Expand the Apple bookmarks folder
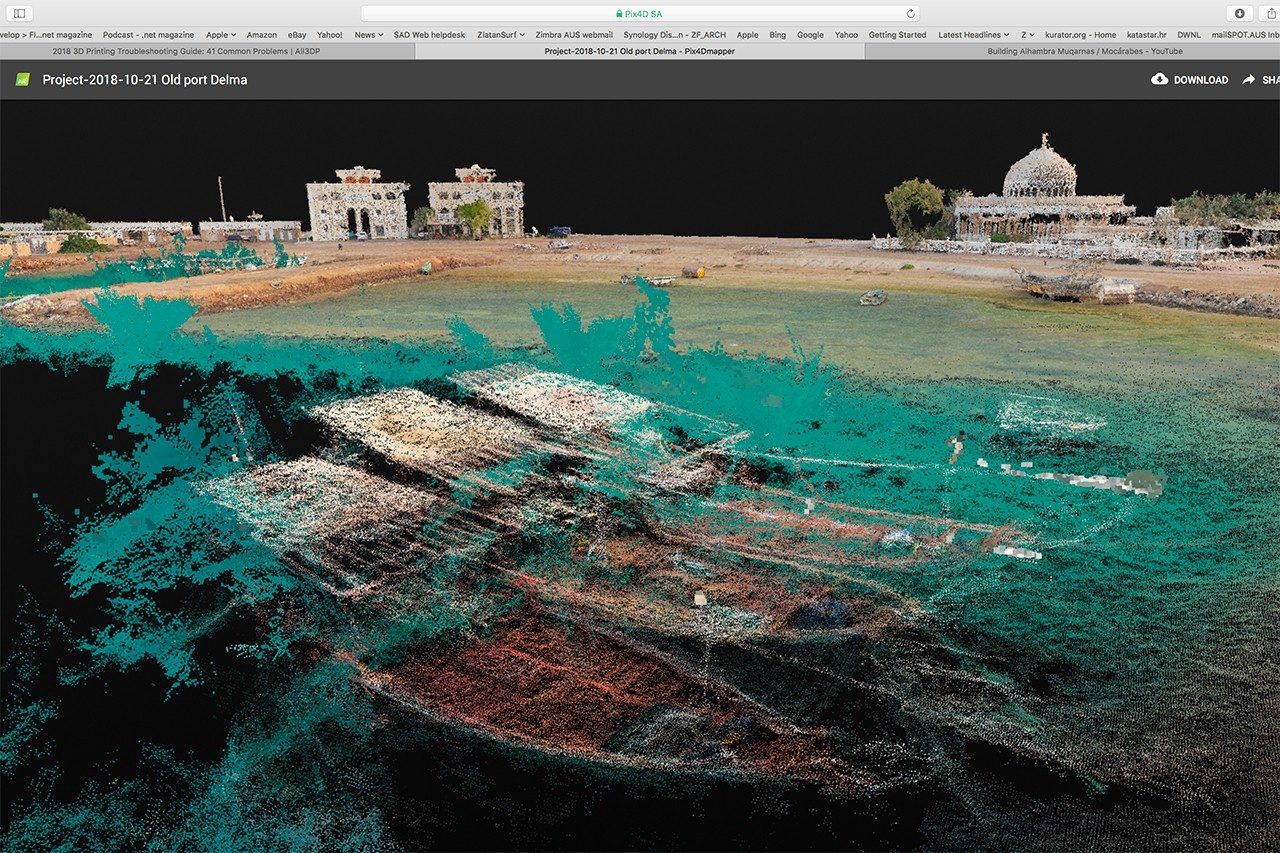This screenshot has width=1280, height=853. pos(221,35)
